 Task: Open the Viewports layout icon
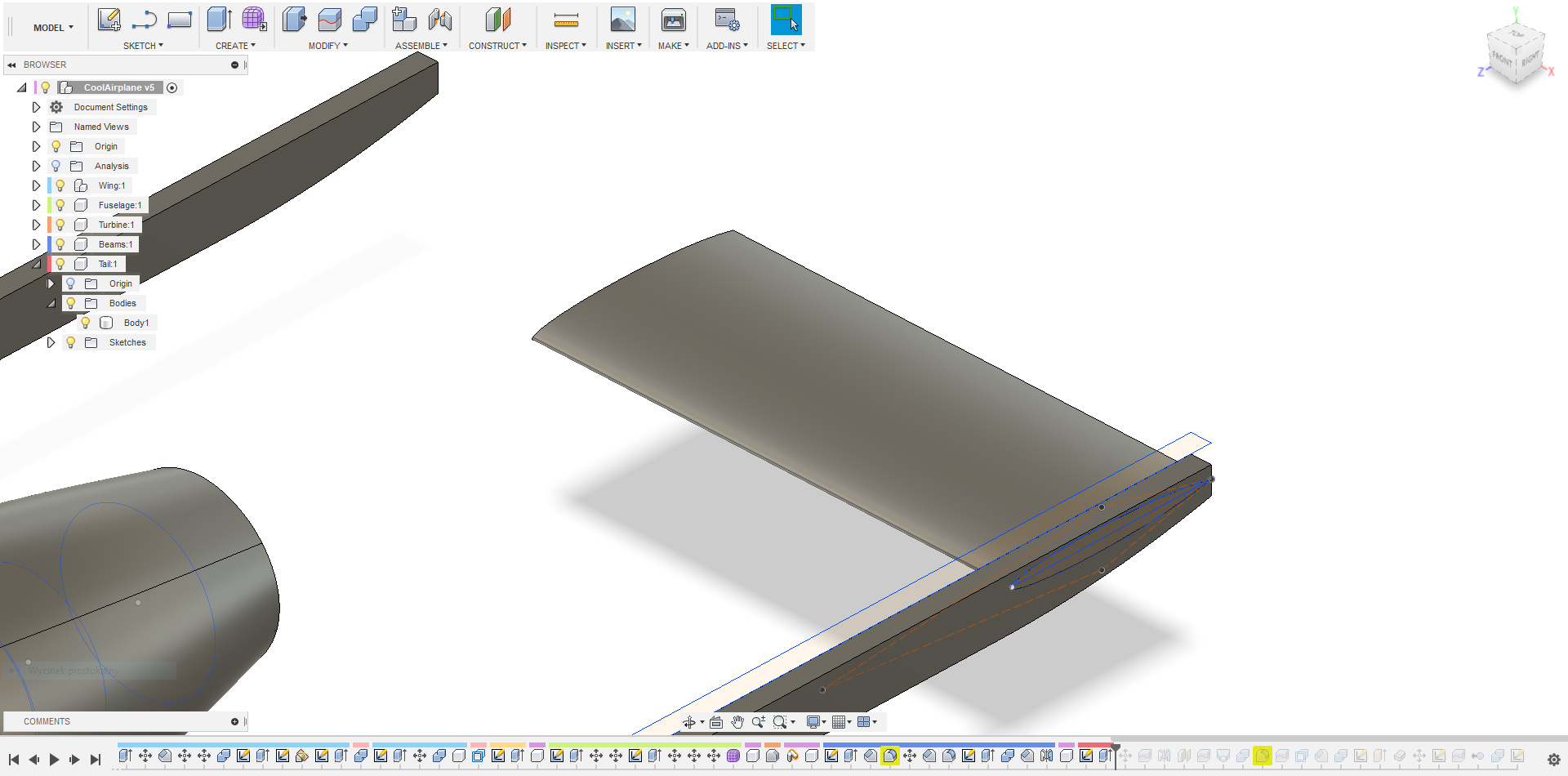[863, 722]
